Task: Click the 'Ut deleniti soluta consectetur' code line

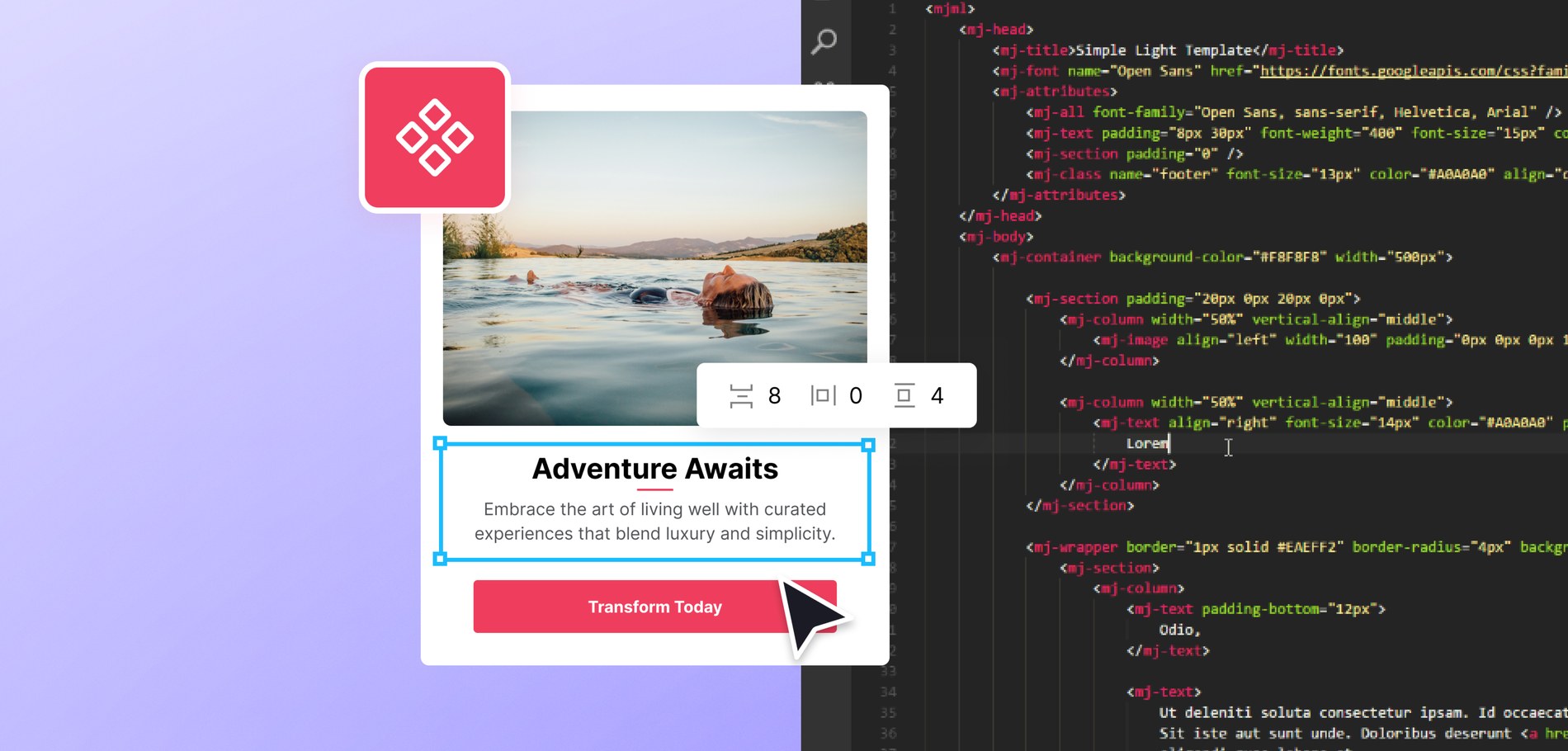Action: (1363, 712)
